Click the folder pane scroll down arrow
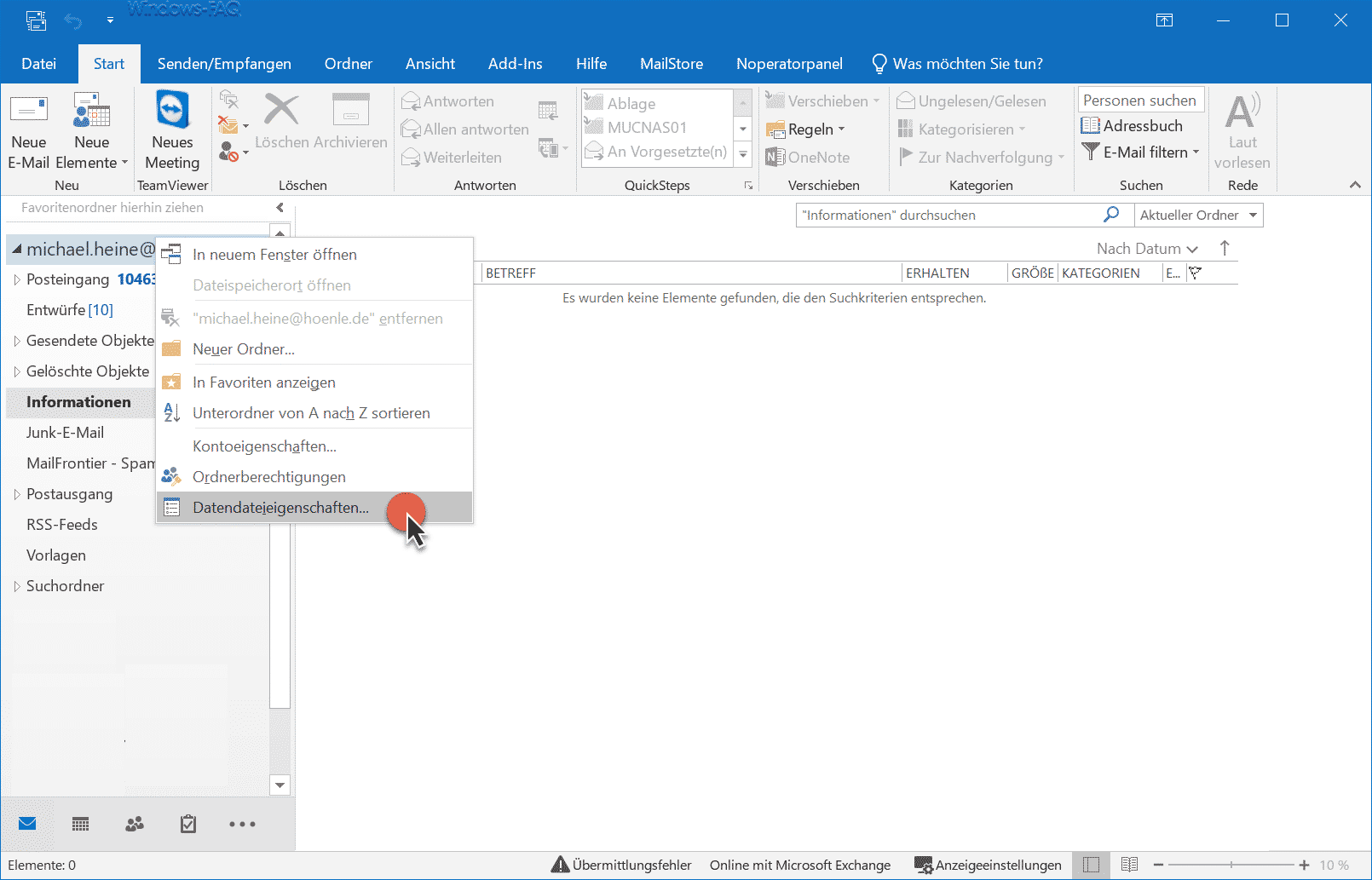This screenshot has width=1372, height=880. coord(280,785)
